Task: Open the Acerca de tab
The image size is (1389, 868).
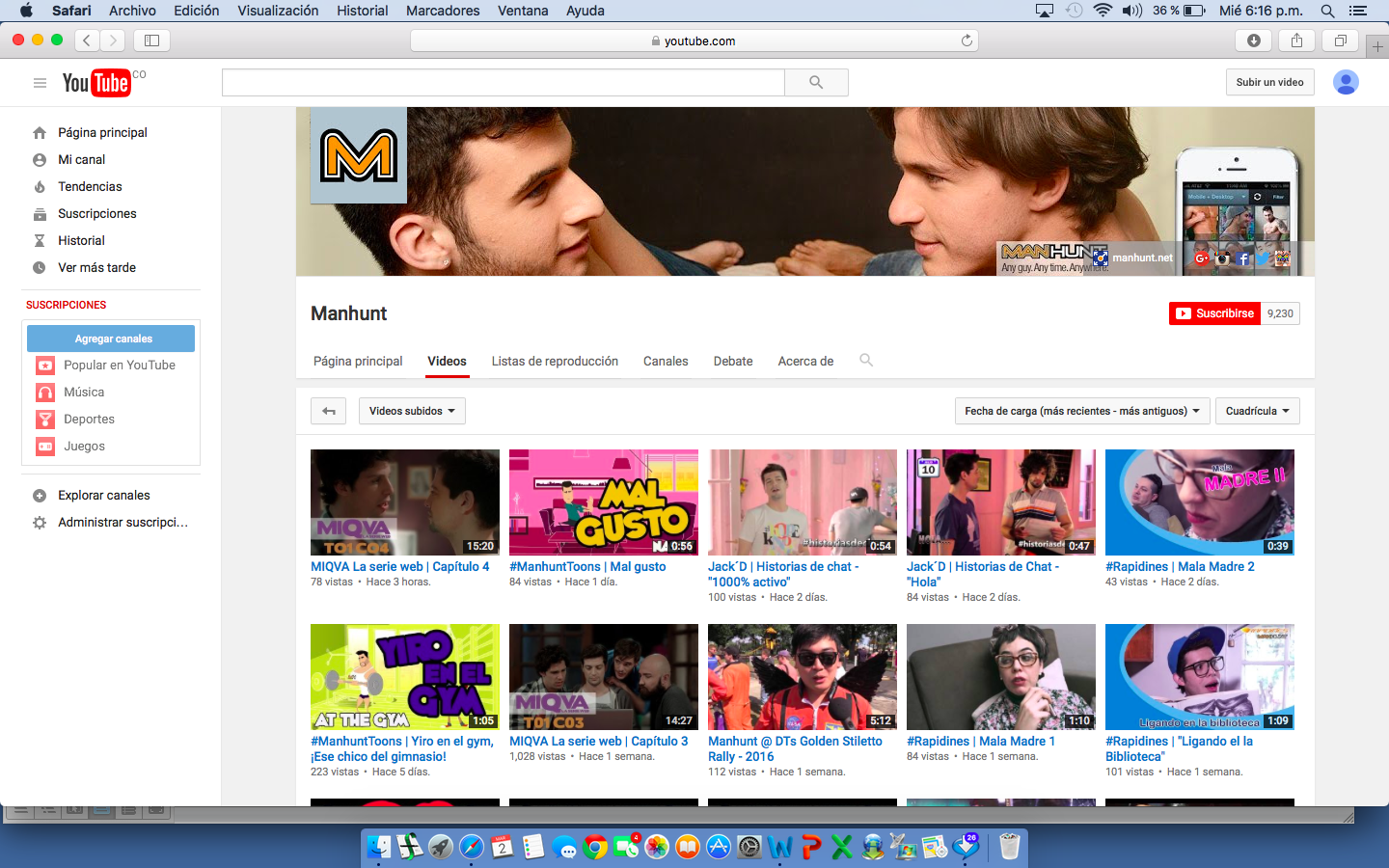Action: click(805, 361)
